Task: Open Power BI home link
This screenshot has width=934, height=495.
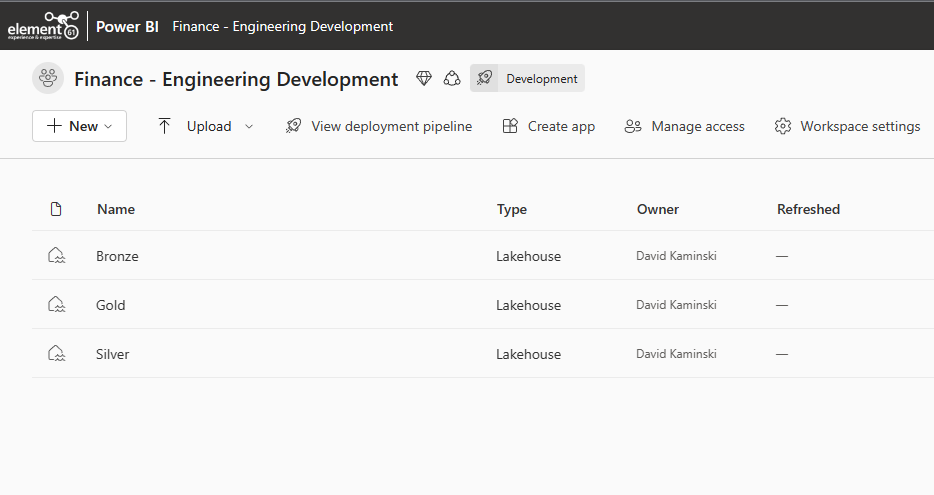Action: point(127,27)
